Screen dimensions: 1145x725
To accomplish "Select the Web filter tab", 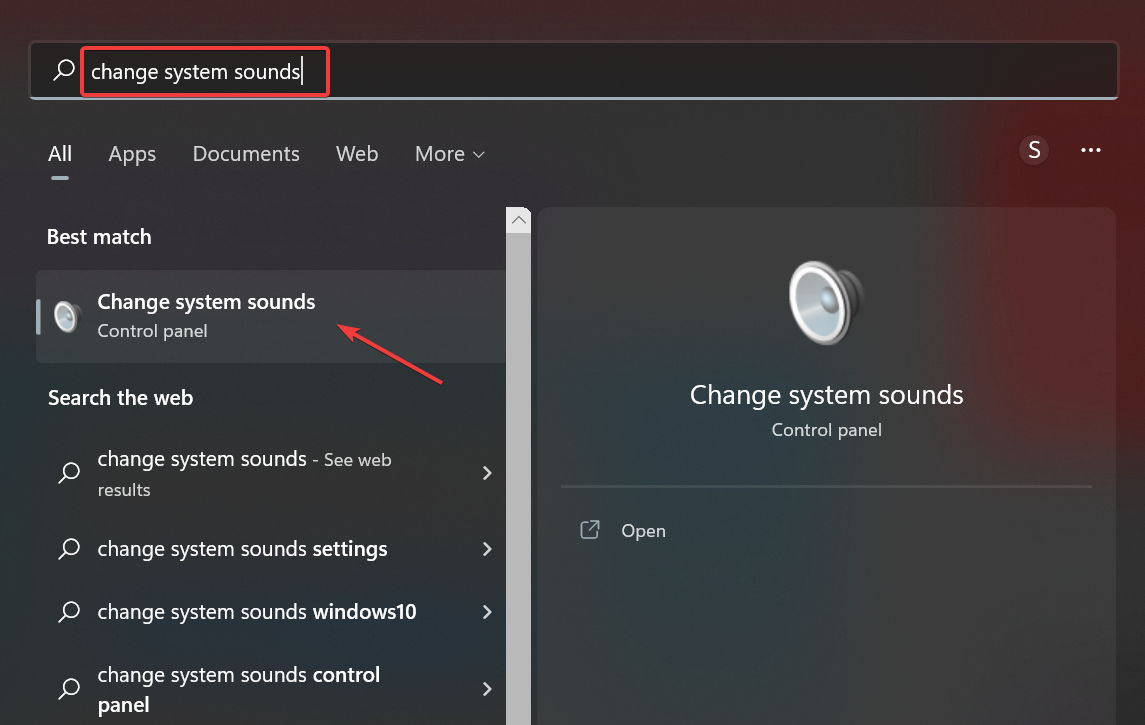I will point(357,154).
